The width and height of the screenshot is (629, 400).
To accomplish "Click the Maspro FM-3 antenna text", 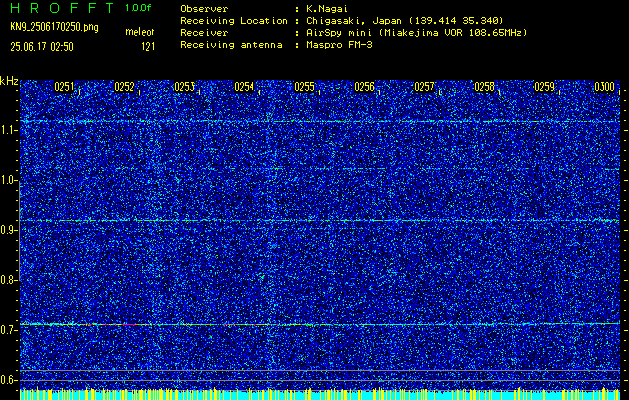I will pos(339,45).
